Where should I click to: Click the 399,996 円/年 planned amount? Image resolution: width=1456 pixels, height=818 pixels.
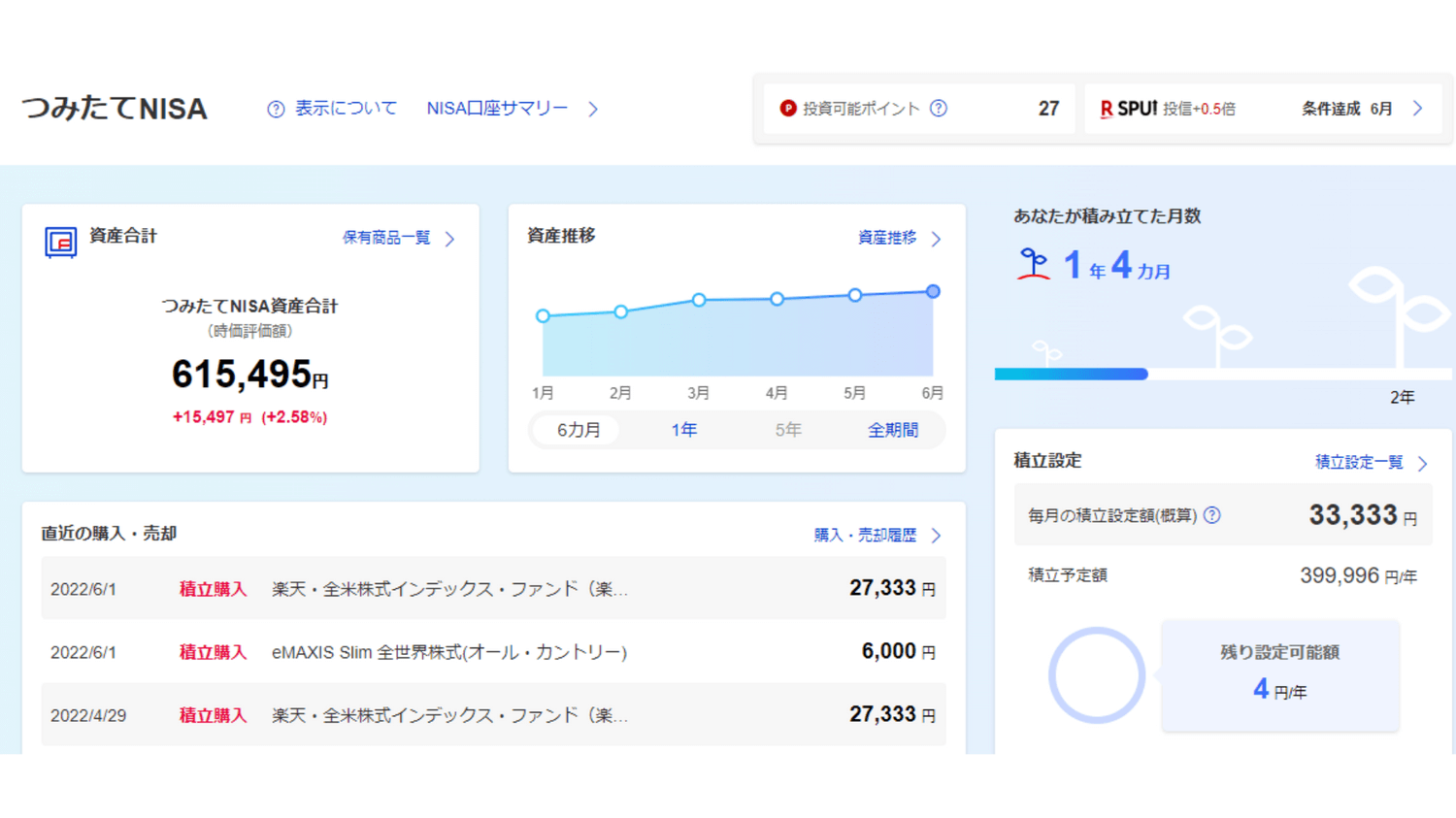[1358, 576]
